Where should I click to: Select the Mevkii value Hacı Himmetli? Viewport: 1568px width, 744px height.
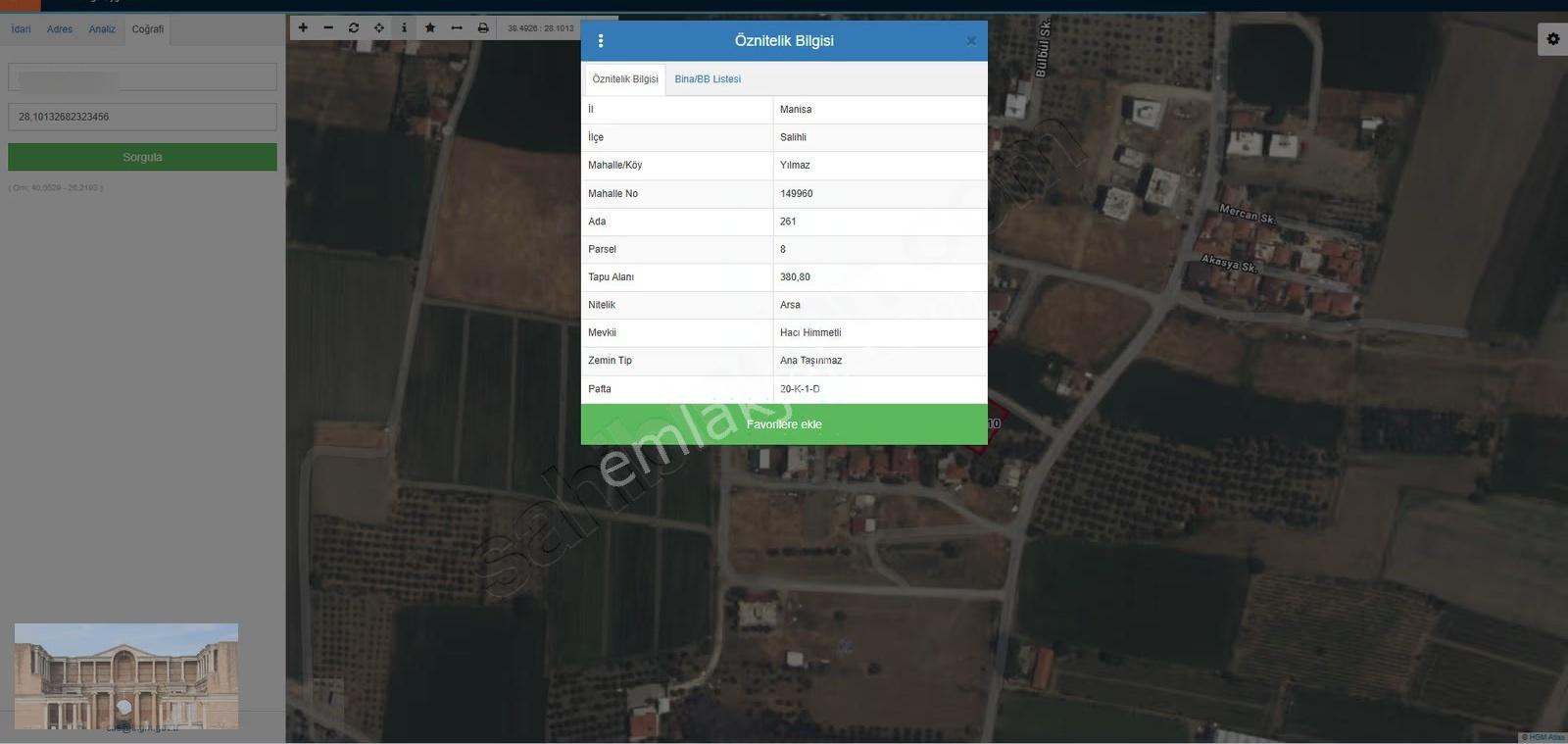[x=810, y=333]
